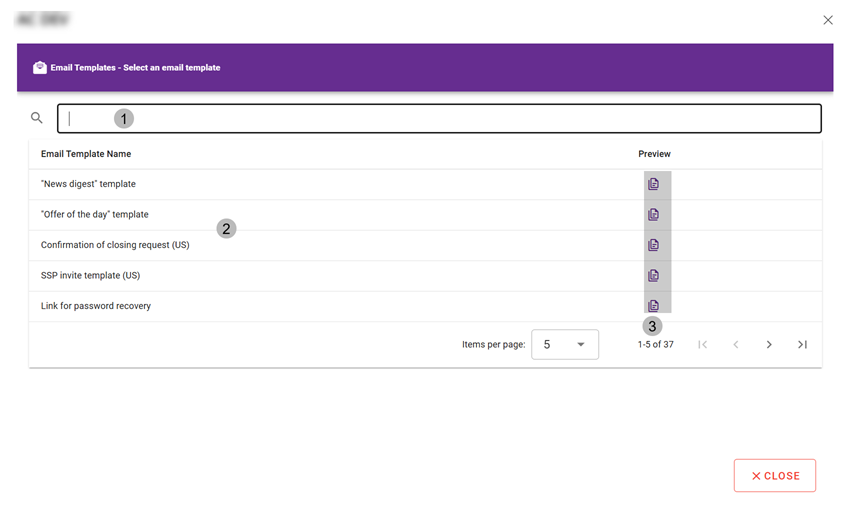Click the template search input field
Screen dimensions: 846x516
pyautogui.click(x=440, y=119)
